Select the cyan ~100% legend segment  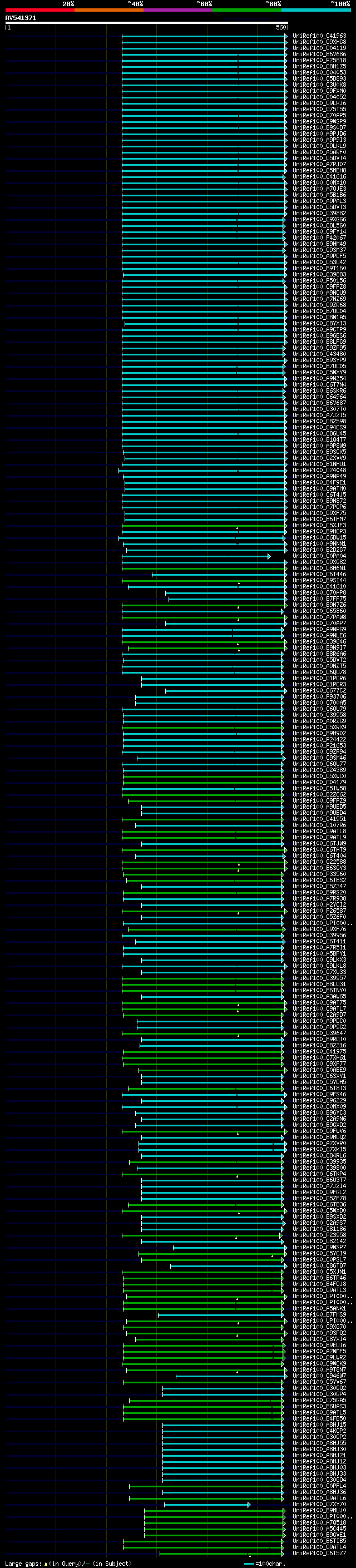click(x=317, y=10)
